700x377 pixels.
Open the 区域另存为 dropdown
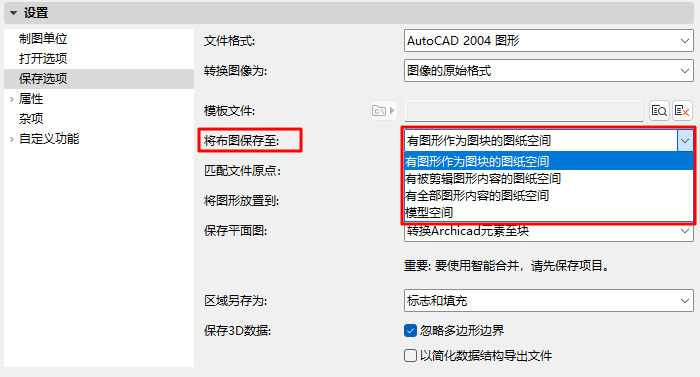pyautogui.click(x=549, y=301)
